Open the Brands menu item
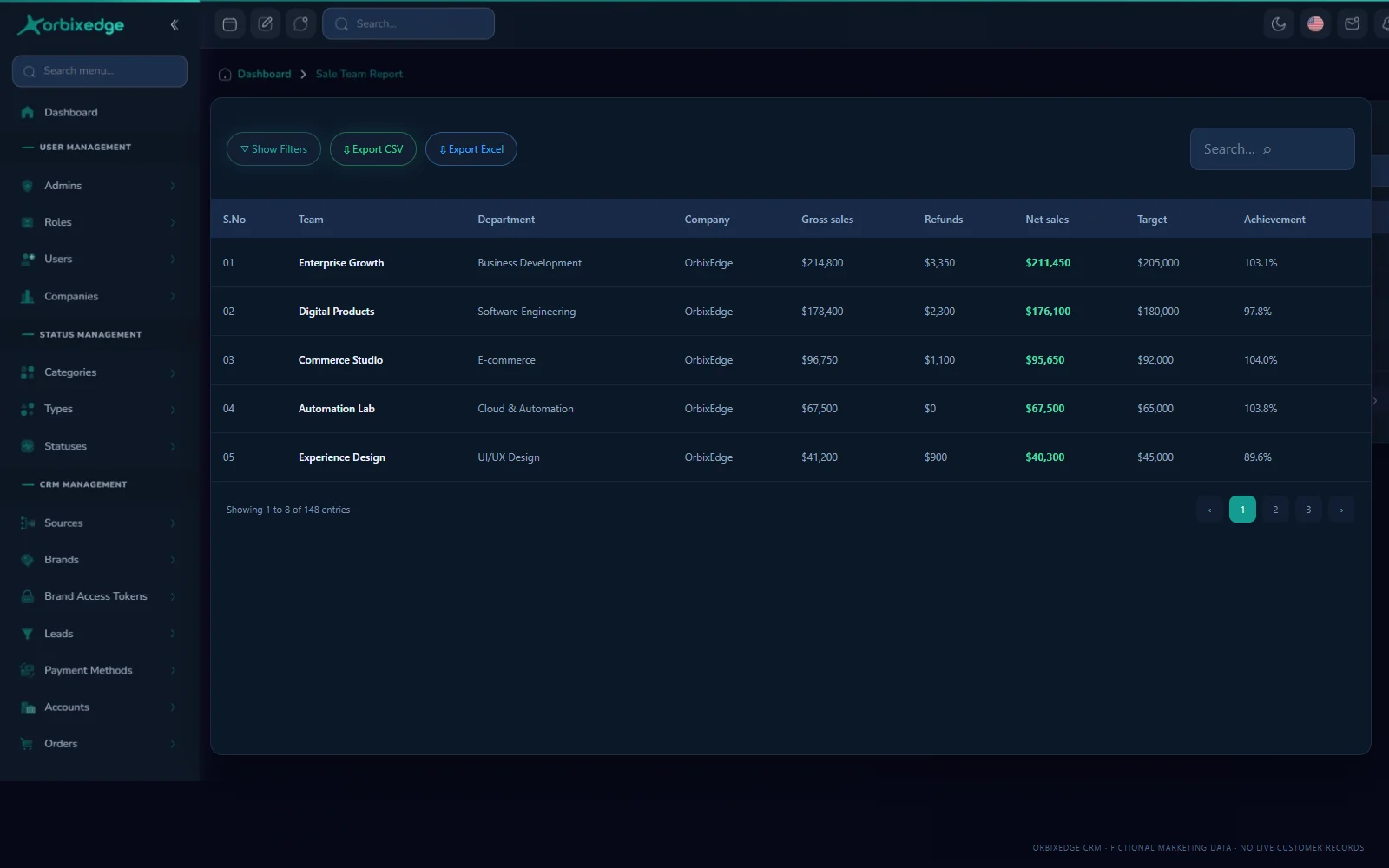1389x868 pixels. tap(100, 560)
